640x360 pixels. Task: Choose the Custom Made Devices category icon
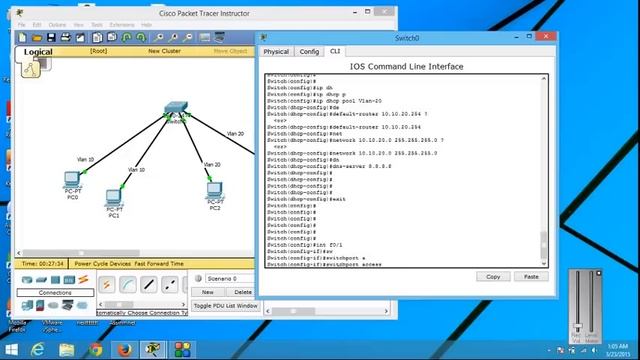click(x=67, y=305)
